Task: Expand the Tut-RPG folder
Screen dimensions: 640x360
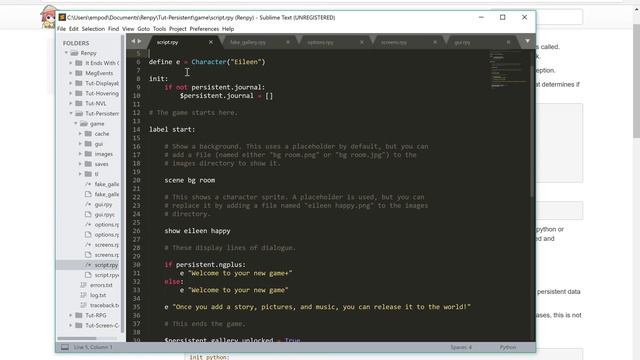Action: point(71,316)
